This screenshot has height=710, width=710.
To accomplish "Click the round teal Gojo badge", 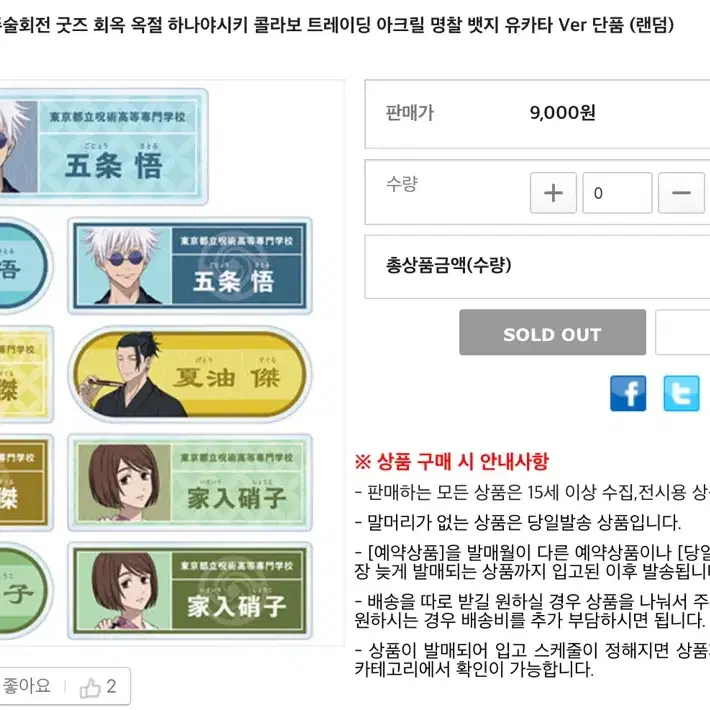I will [25, 266].
